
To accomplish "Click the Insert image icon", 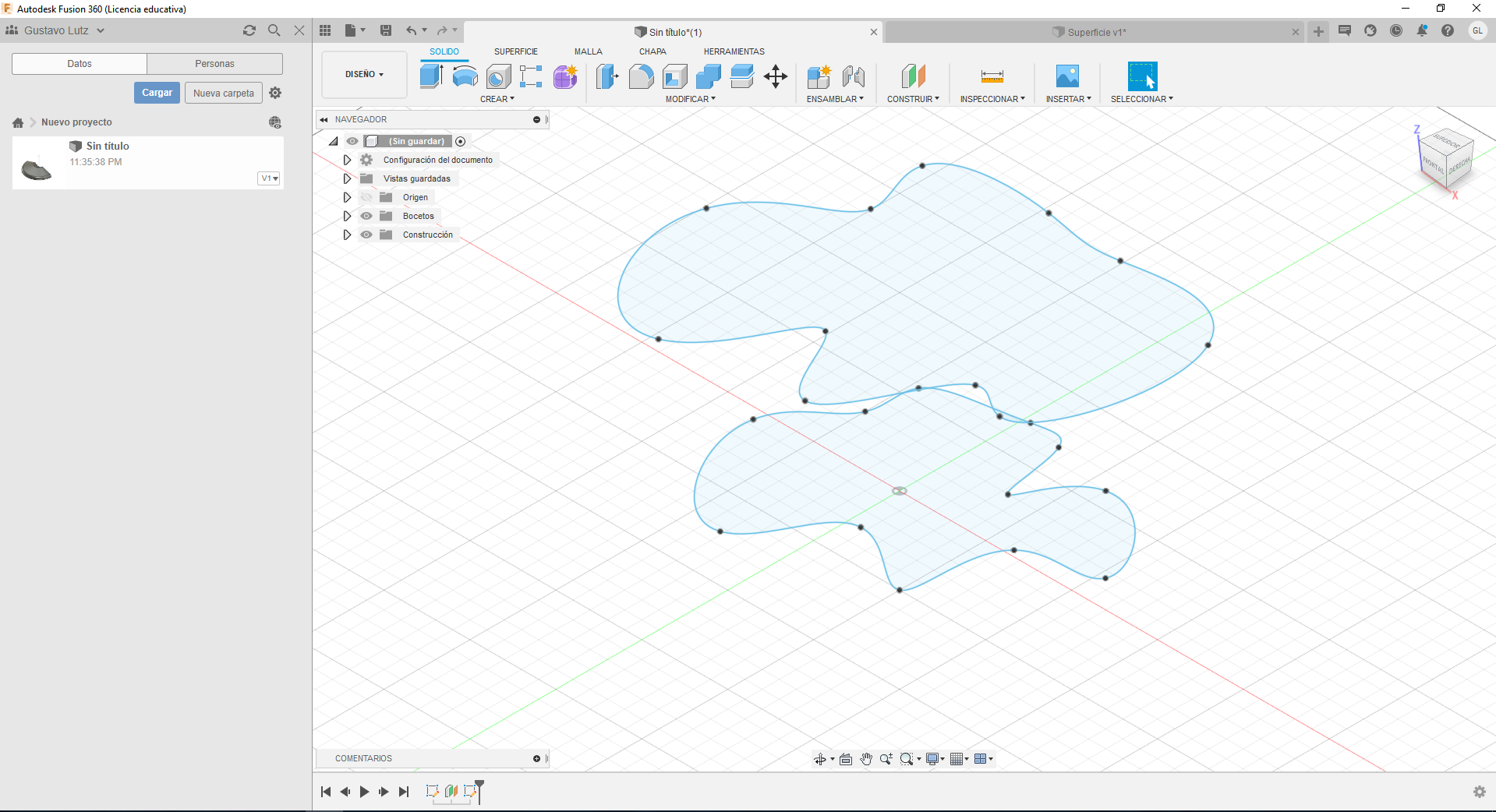I will (x=1067, y=76).
